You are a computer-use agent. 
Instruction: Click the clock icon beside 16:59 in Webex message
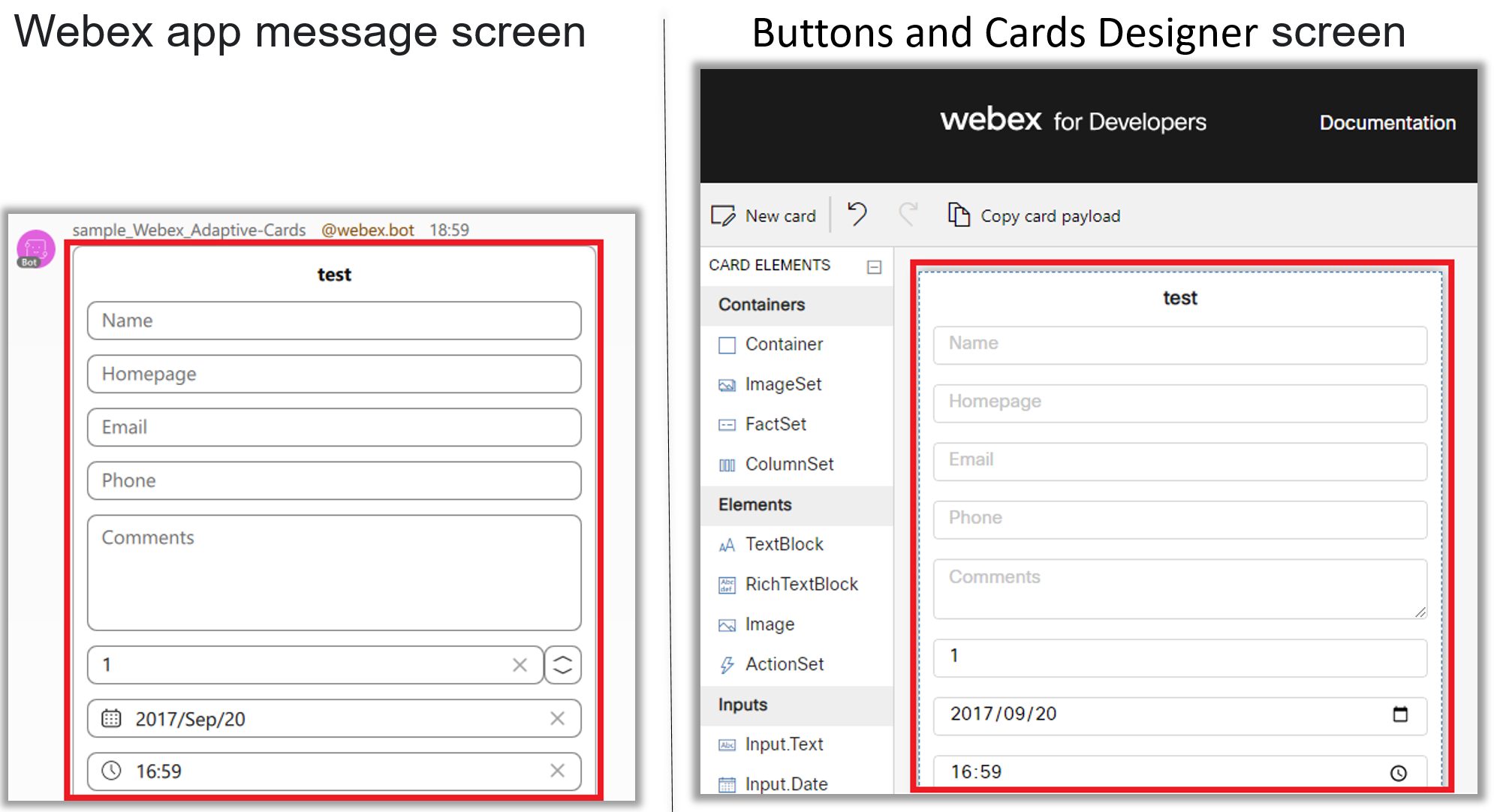(111, 771)
